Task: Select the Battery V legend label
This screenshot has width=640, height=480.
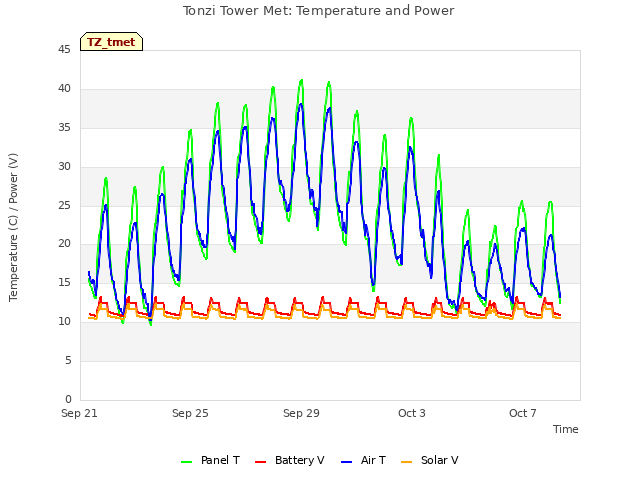Action: 299,460
